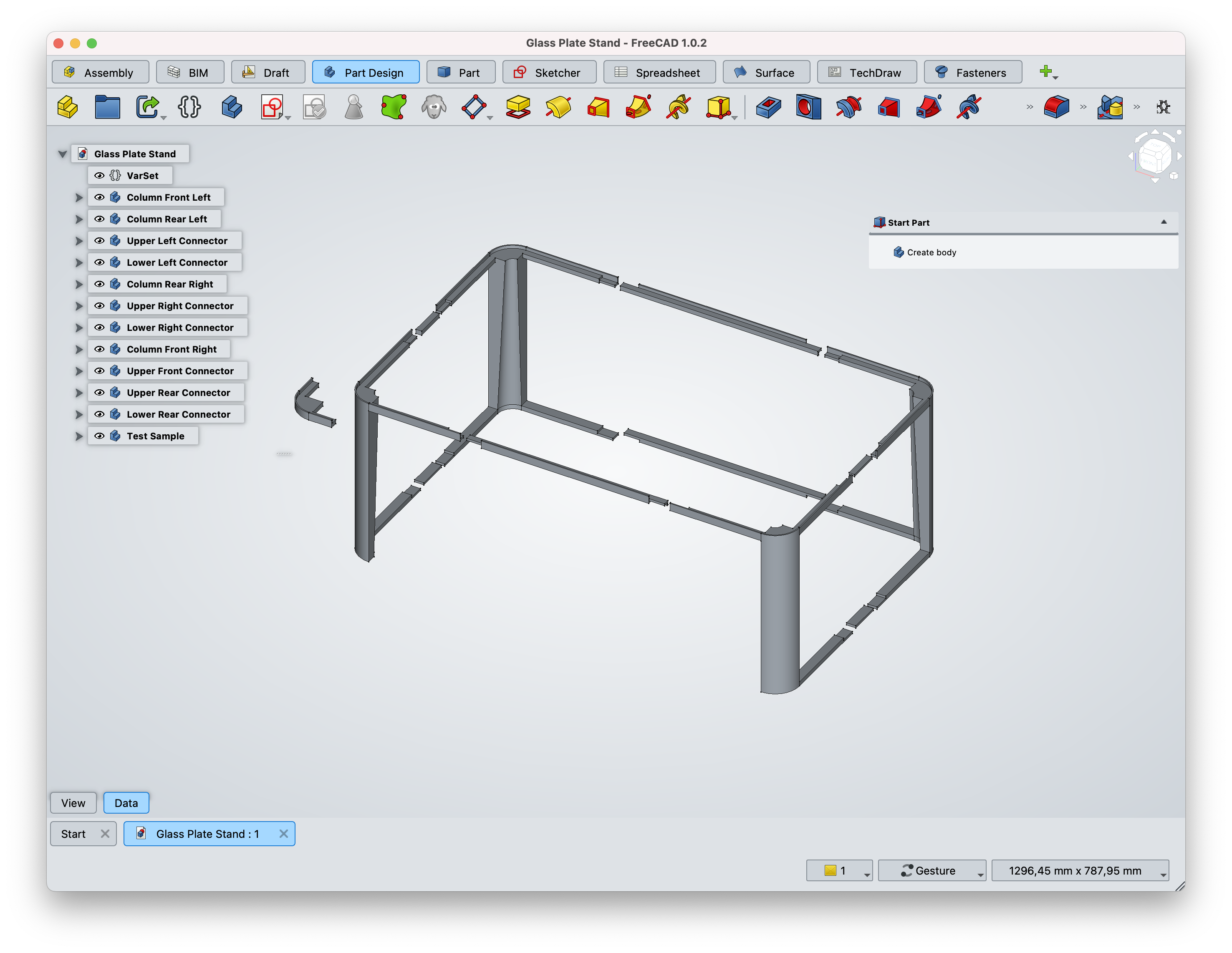Toggle visibility of Lower Left Connector

(x=99, y=262)
